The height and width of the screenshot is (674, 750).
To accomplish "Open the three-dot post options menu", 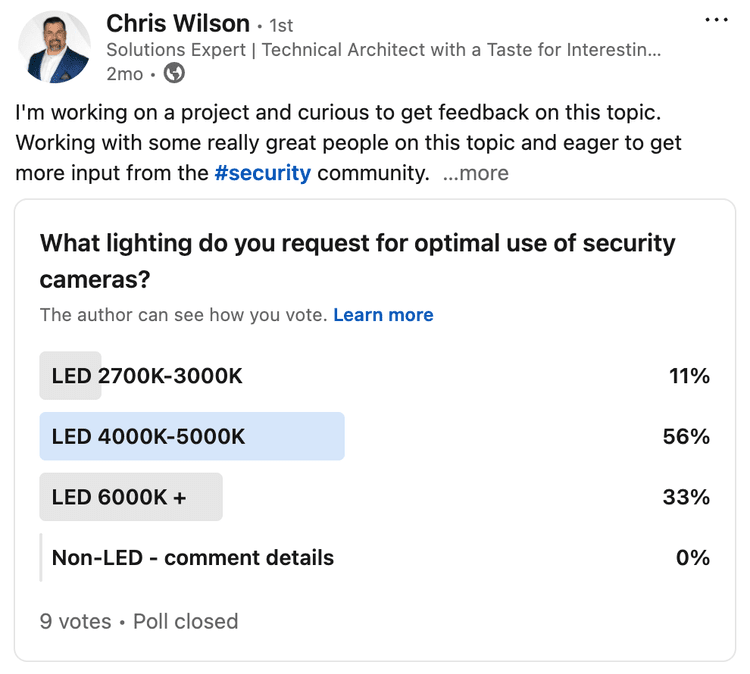I will coord(716,20).
